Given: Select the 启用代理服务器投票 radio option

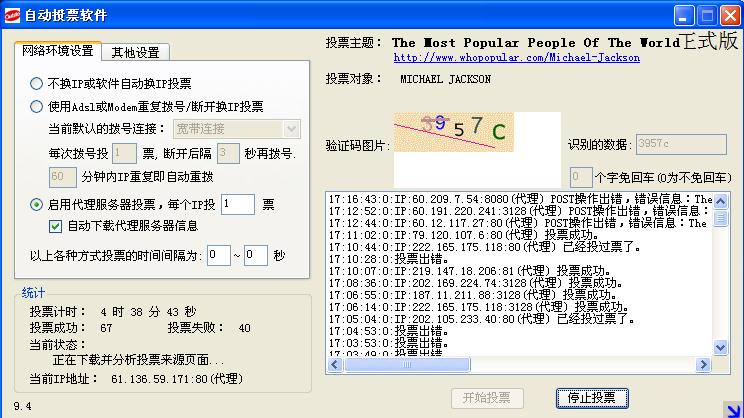Looking at the screenshot, I should coord(37,204).
